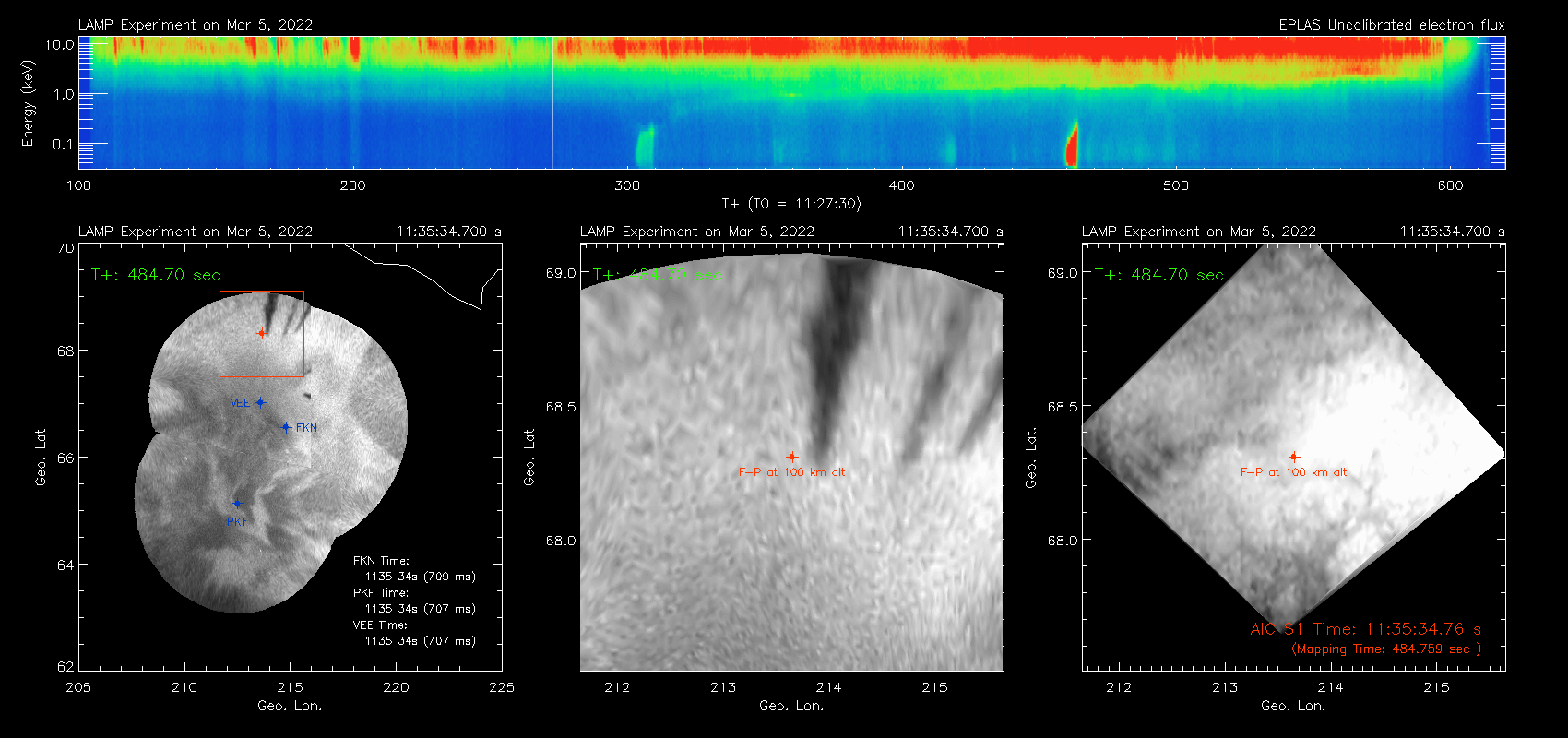Click the footpoint marker in the middle zoomed panel
This screenshot has height=738, width=1568.
[x=791, y=457]
